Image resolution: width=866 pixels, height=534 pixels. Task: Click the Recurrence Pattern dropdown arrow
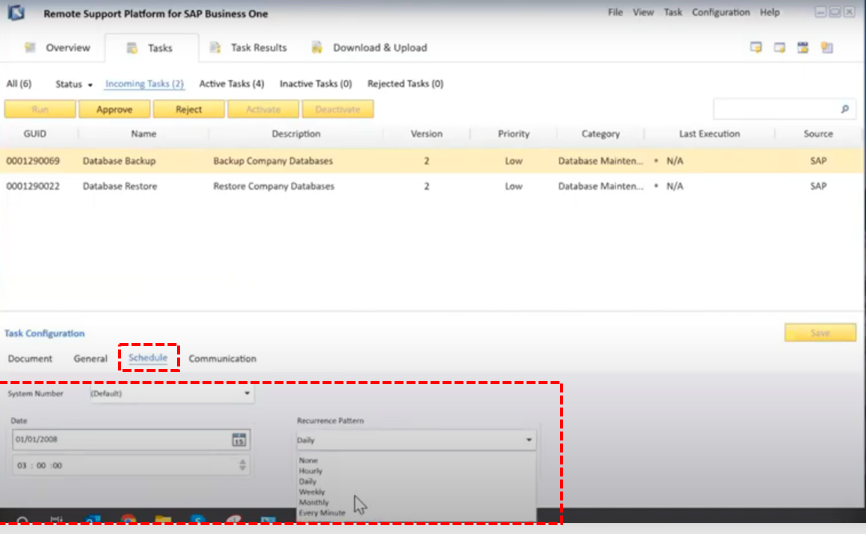click(529, 440)
